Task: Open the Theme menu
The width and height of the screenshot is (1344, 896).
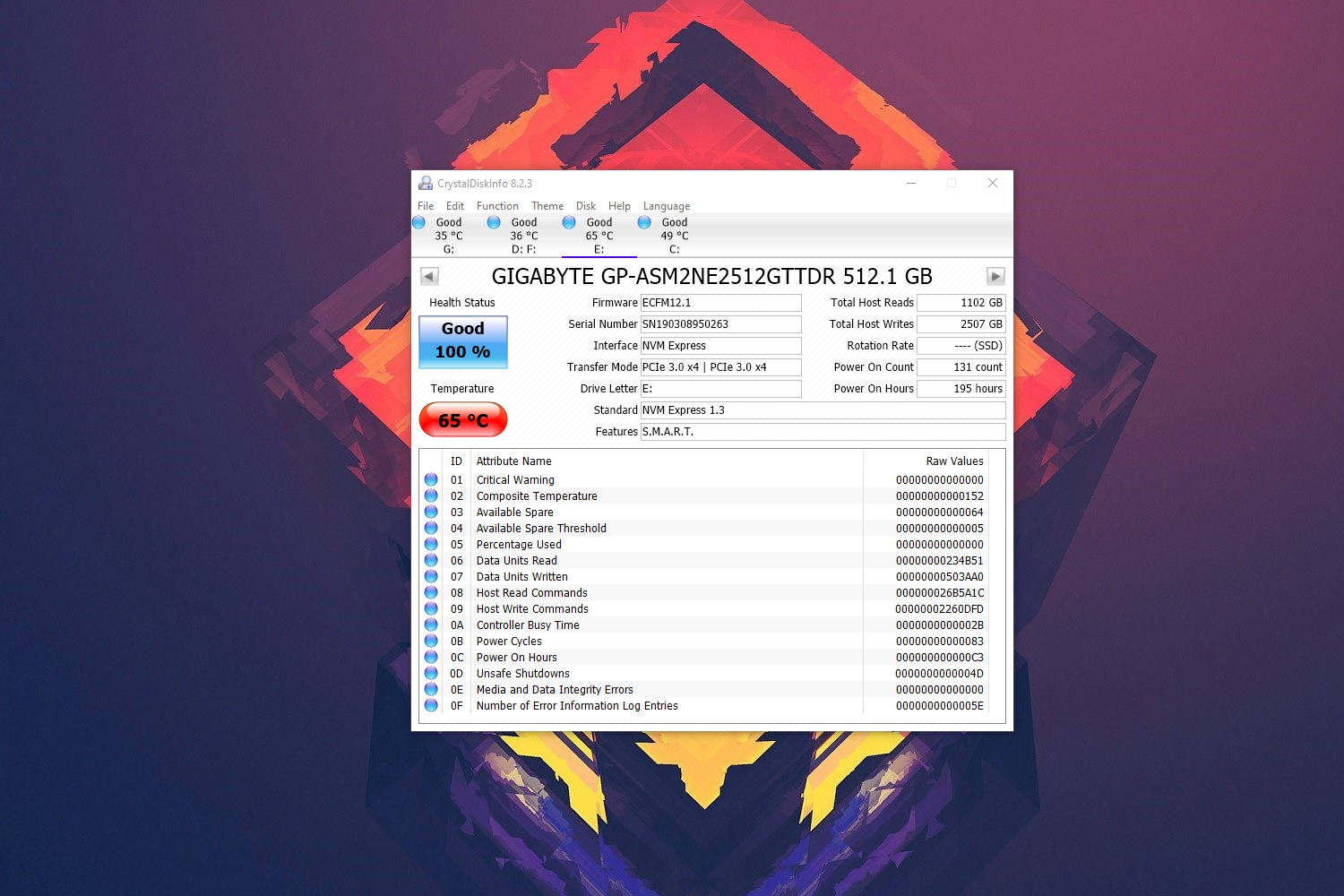Action: coord(547,206)
